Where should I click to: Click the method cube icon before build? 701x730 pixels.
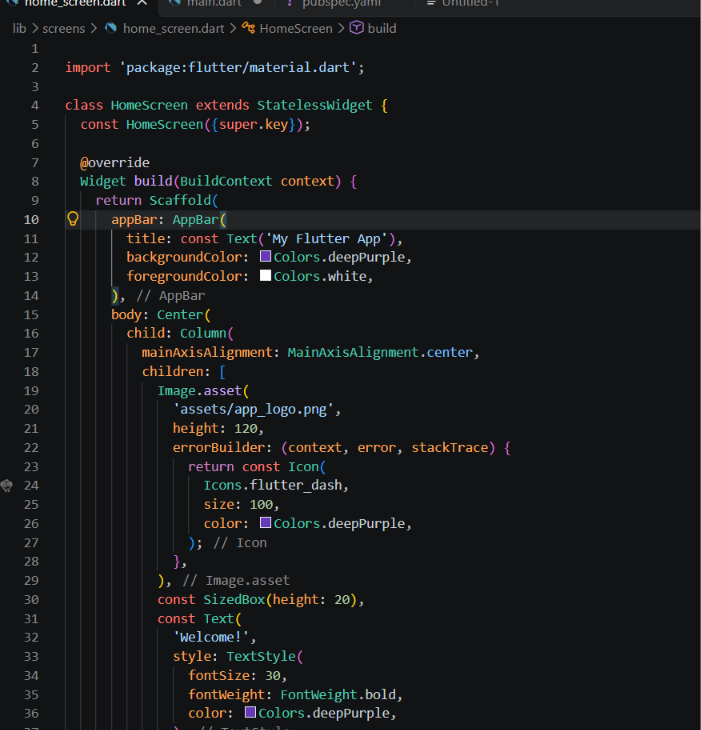(x=357, y=28)
